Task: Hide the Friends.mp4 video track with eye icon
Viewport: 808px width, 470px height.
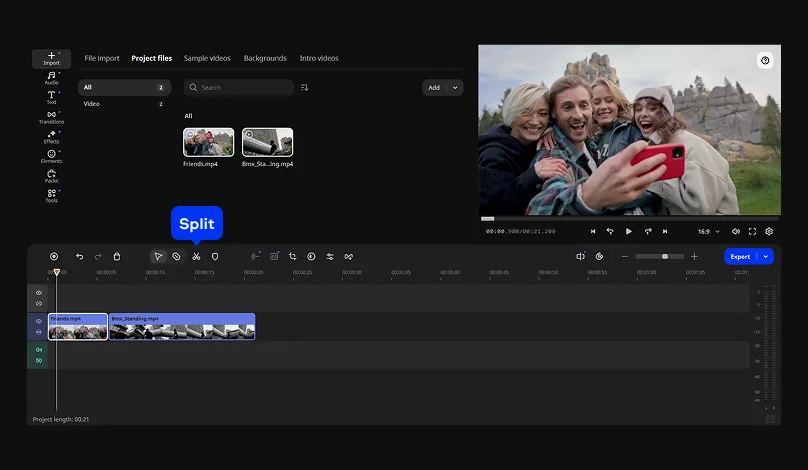Action: coord(39,322)
